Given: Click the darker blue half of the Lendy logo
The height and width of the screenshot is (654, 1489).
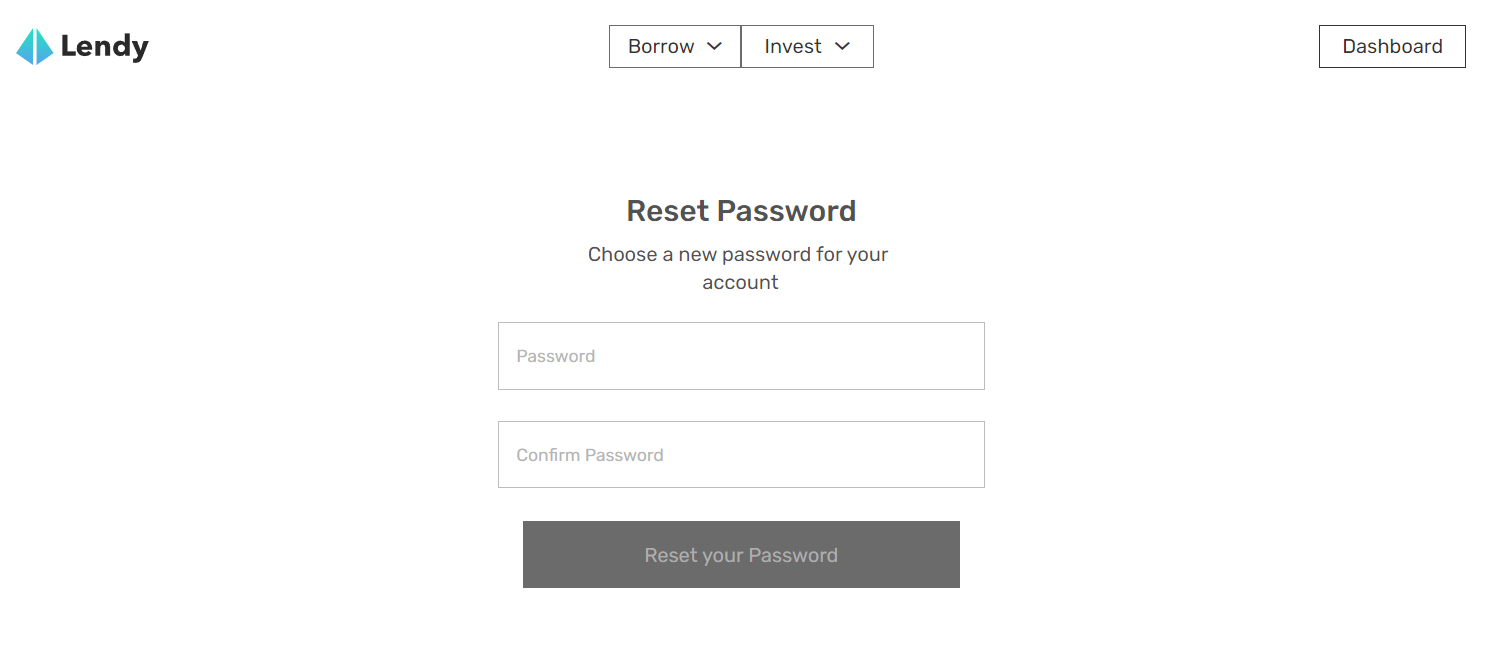Looking at the screenshot, I should (44, 48).
